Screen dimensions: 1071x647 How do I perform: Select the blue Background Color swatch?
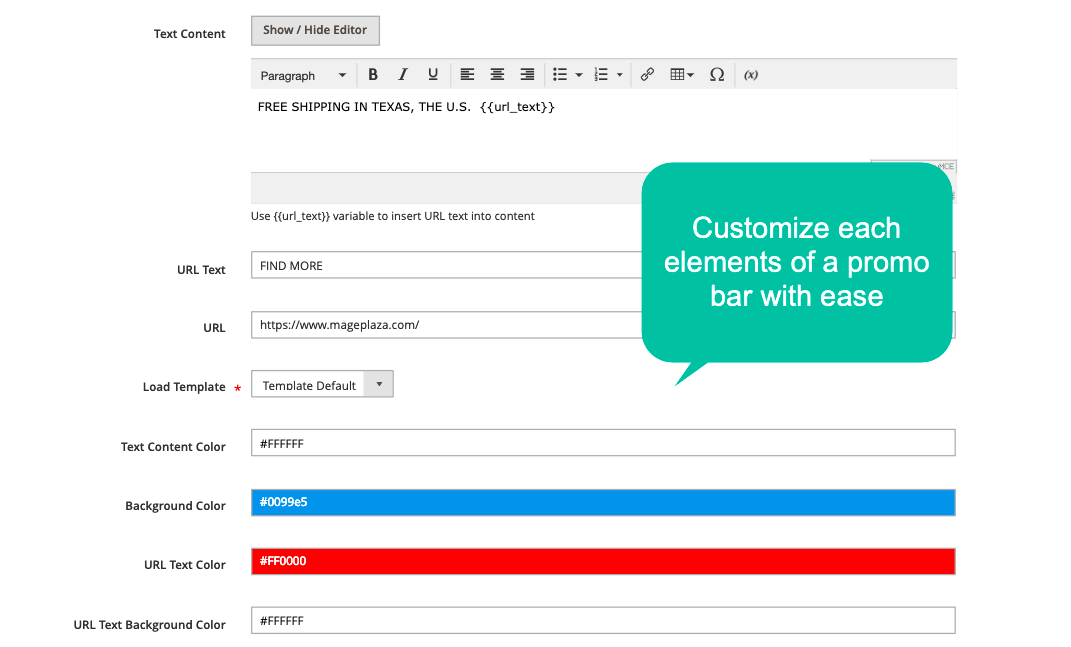point(600,502)
